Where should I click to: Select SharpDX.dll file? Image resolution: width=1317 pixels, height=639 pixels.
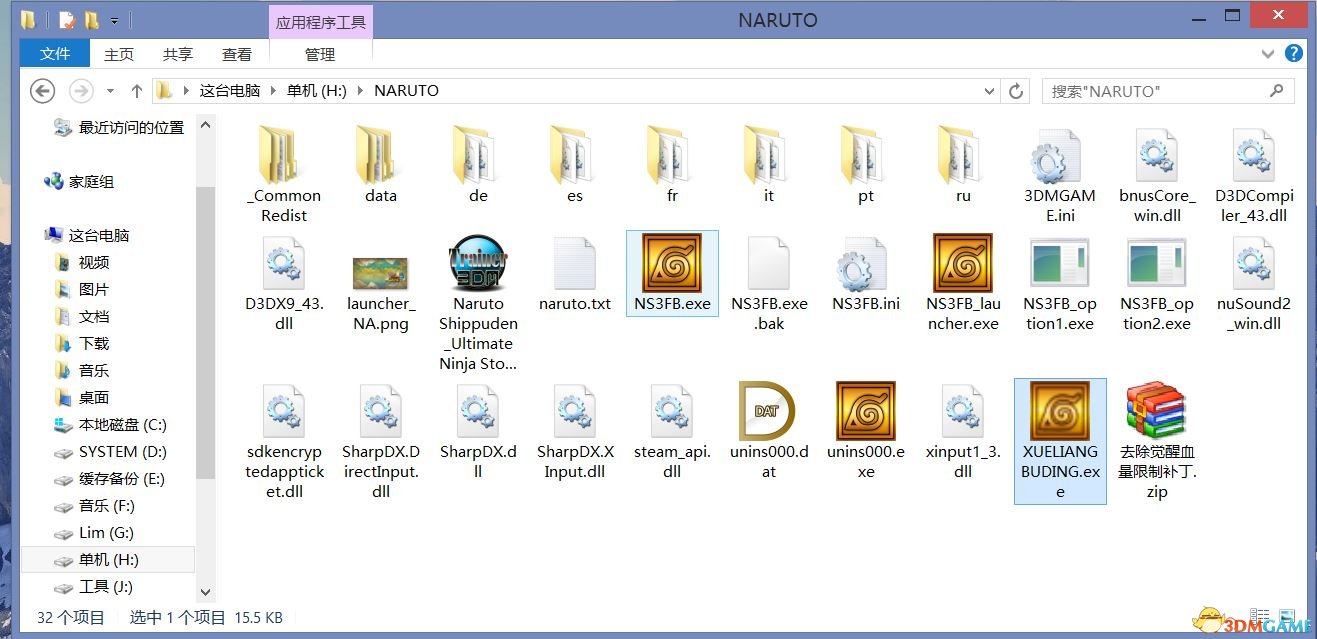(478, 431)
